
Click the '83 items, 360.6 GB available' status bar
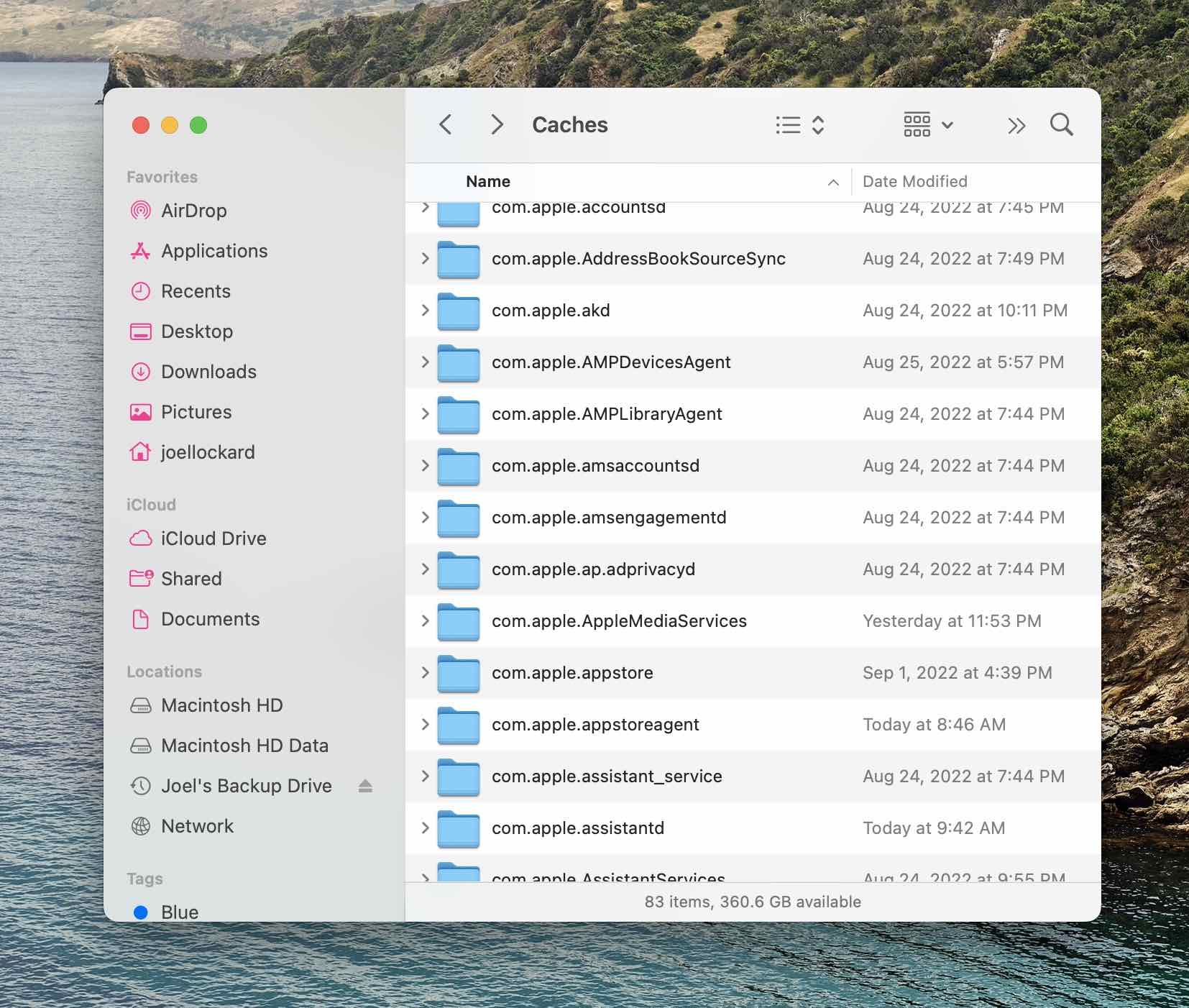coord(753,902)
